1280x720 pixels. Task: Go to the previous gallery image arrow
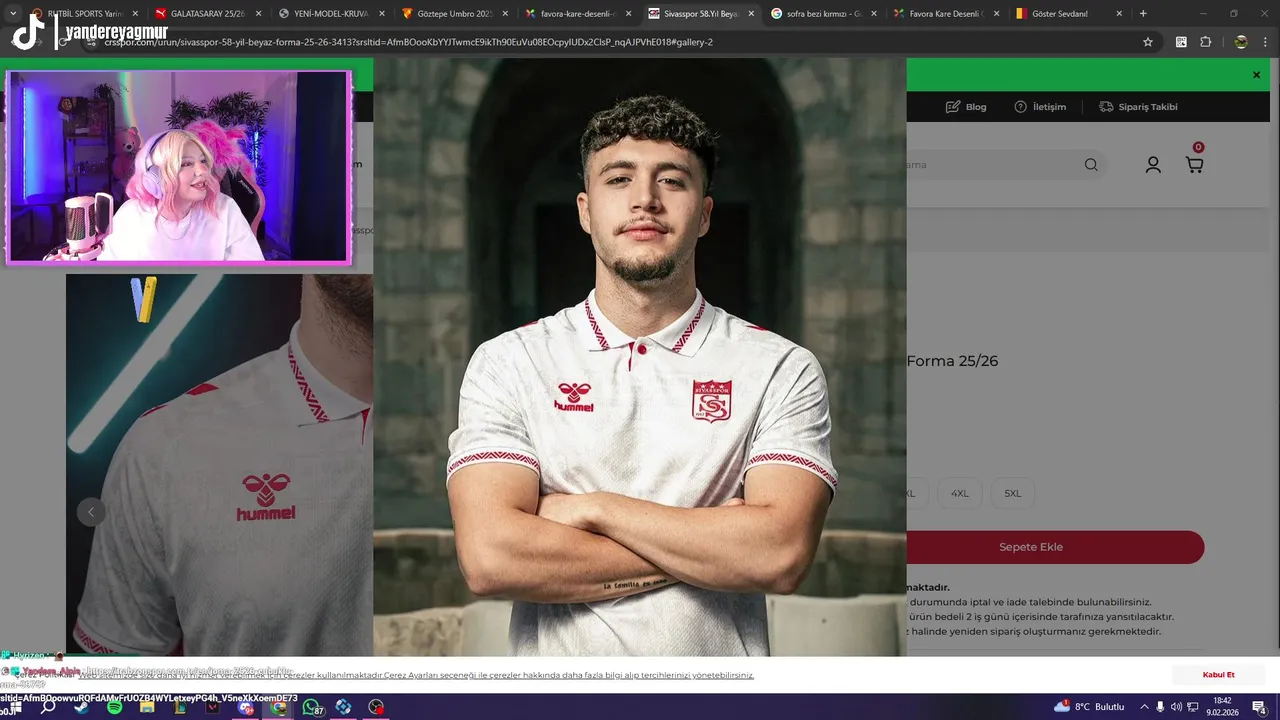(x=91, y=512)
